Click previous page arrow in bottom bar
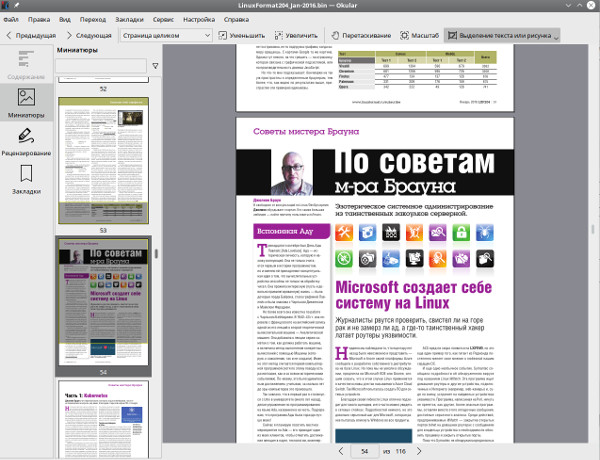Image resolution: width=600 pixels, height=460 pixels. (x=341, y=451)
